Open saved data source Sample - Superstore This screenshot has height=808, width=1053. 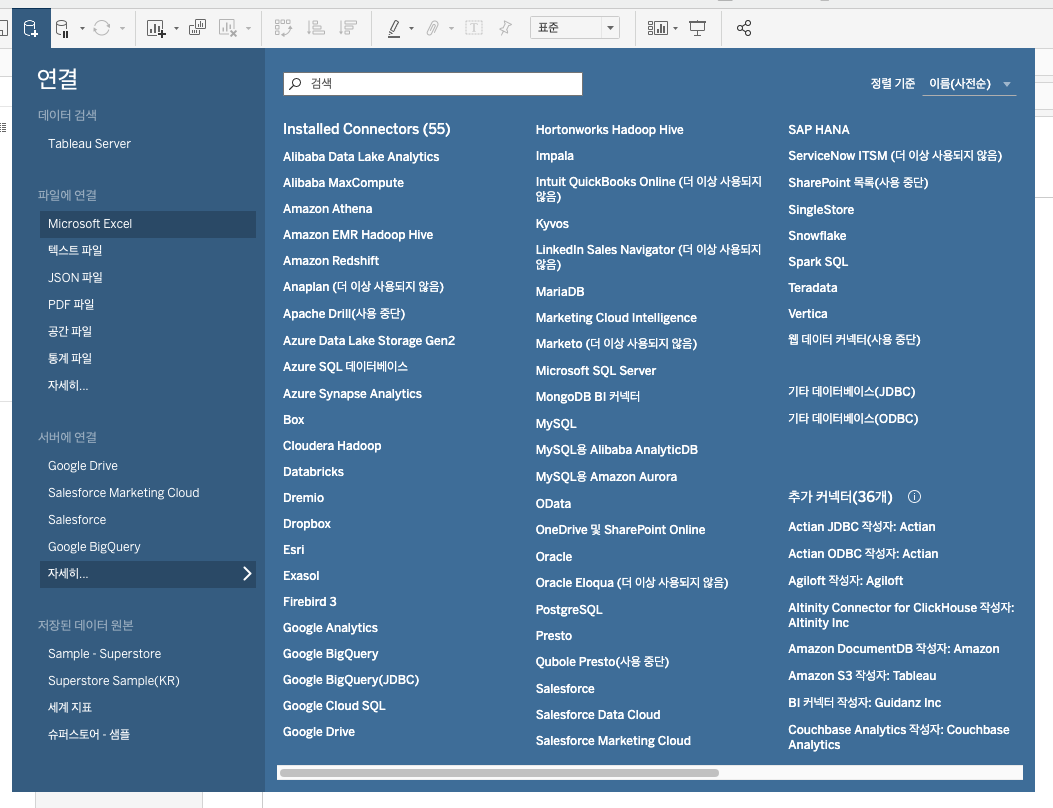(x=104, y=654)
